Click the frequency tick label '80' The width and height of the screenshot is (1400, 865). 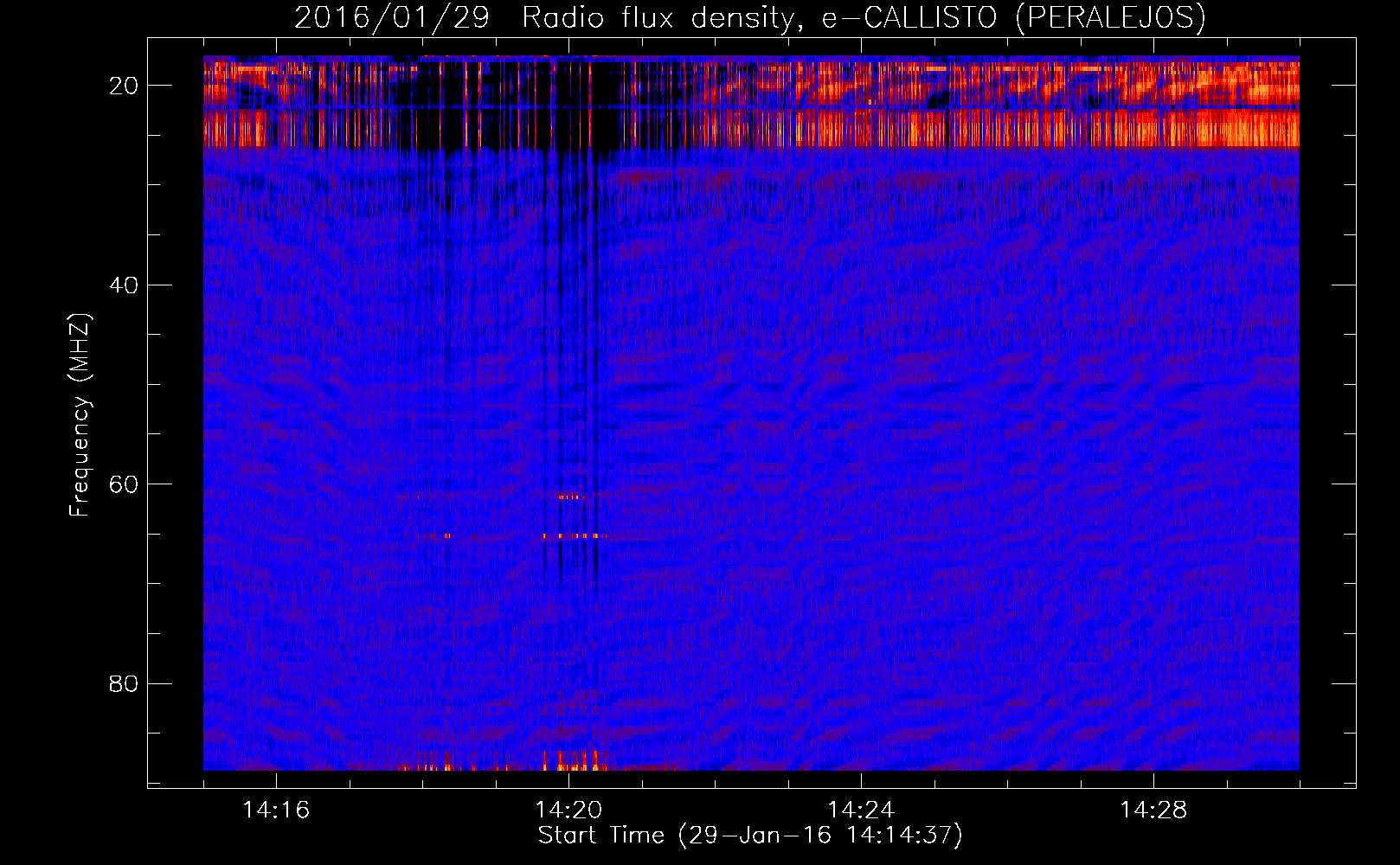[125, 683]
